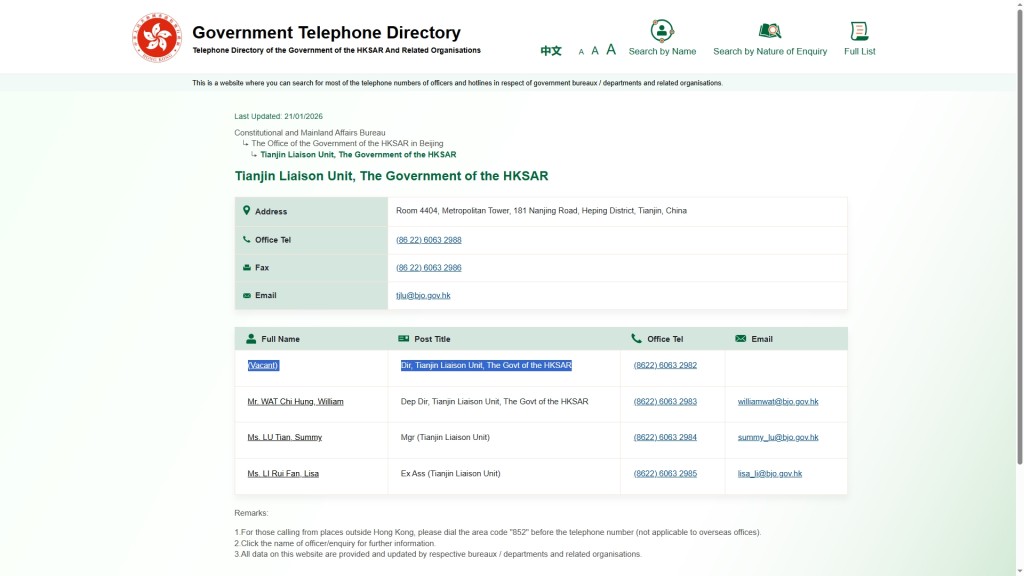Click office telephone (86 22) 6063 2988

(x=428, y=240)
